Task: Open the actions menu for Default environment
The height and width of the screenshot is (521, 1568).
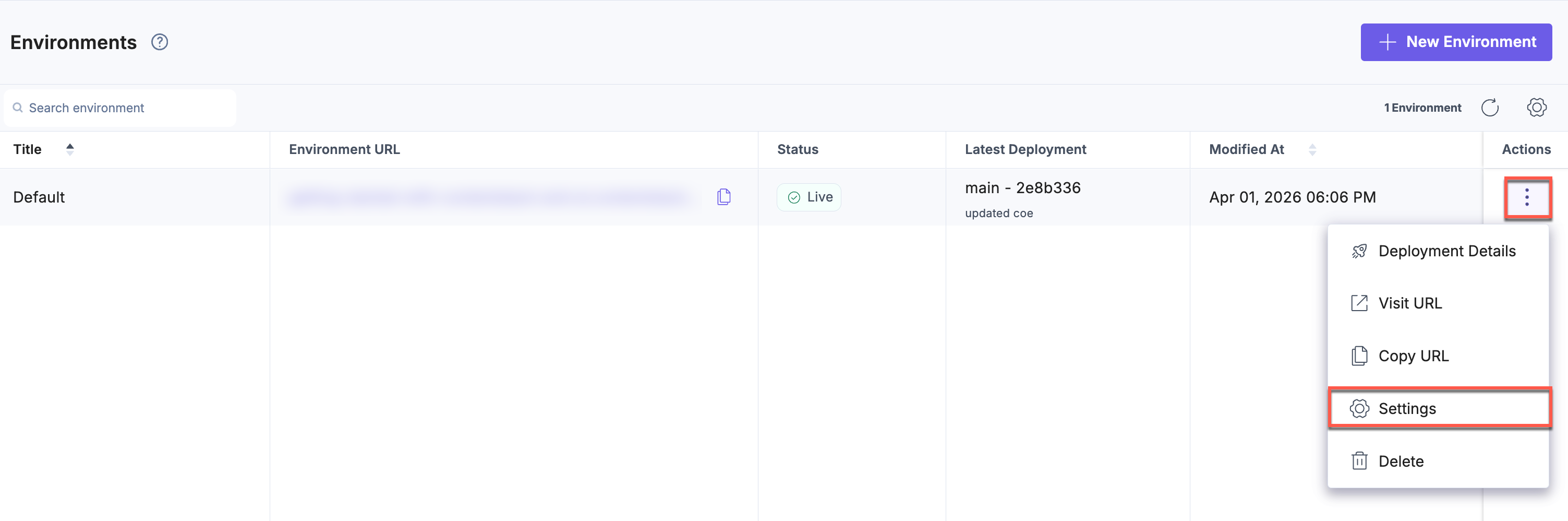Action: click(x=1528, y=198)
